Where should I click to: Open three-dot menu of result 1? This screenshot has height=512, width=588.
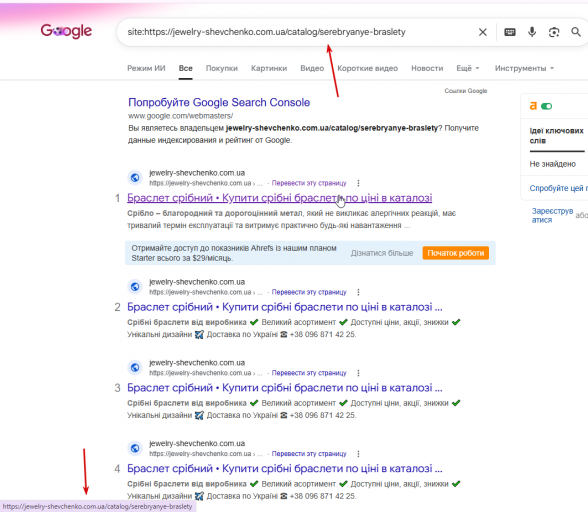358,183
